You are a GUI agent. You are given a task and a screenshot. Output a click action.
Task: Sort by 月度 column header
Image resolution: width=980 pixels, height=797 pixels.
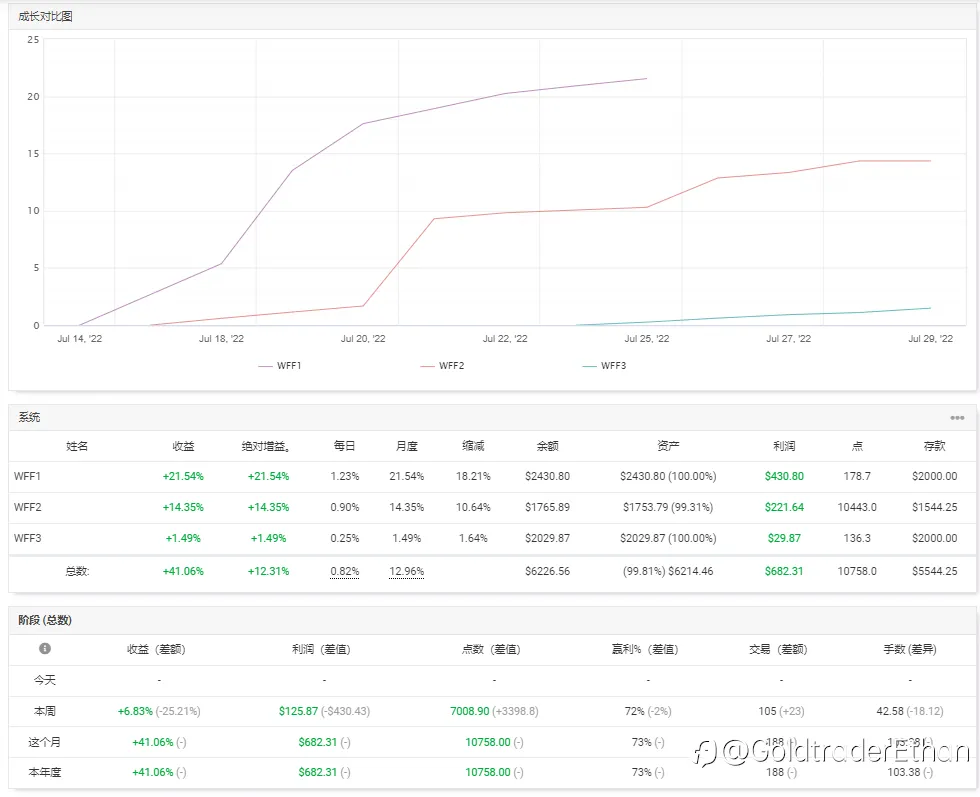[x=407, y=446]
